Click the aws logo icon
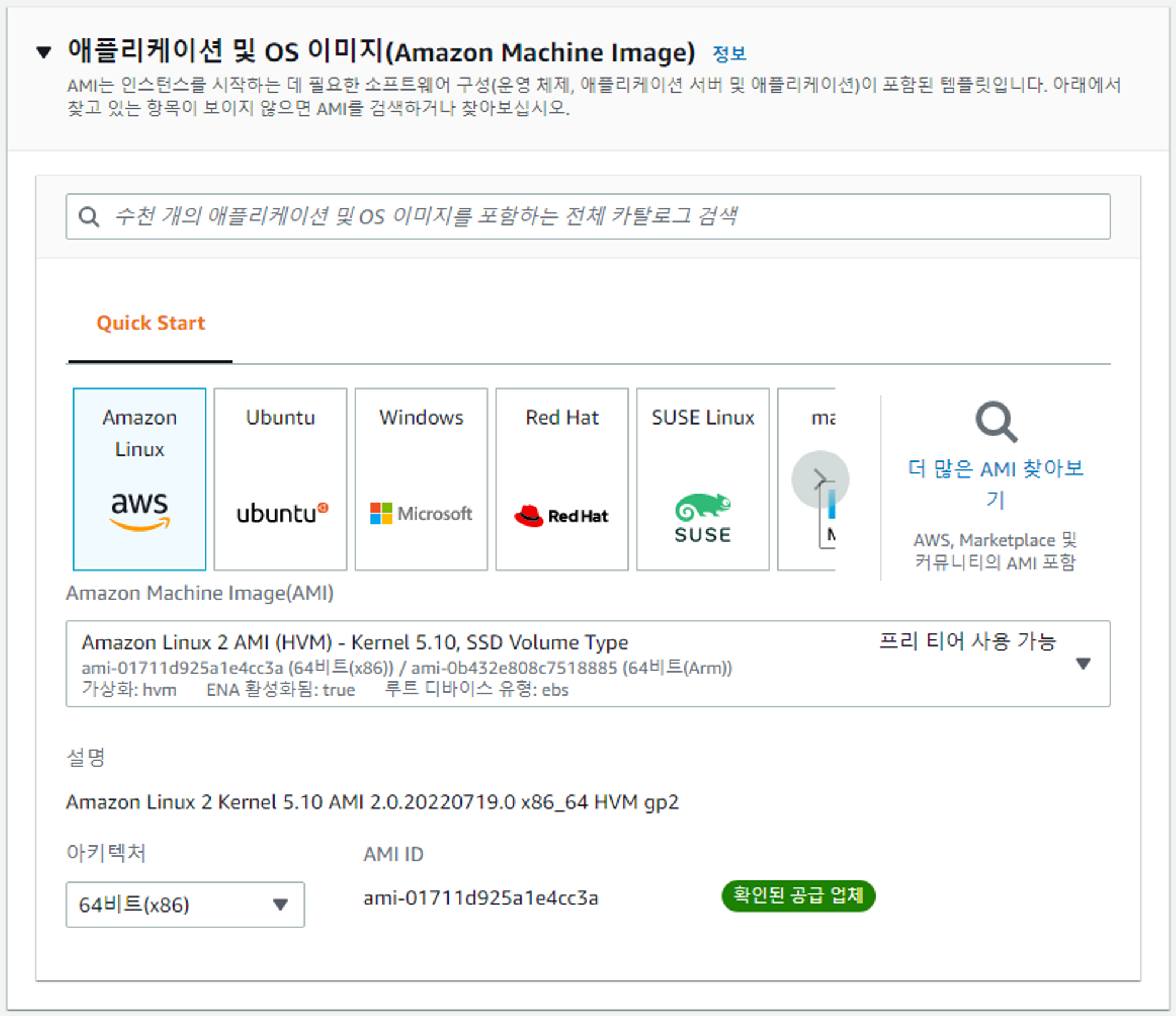 click(139, 511)
